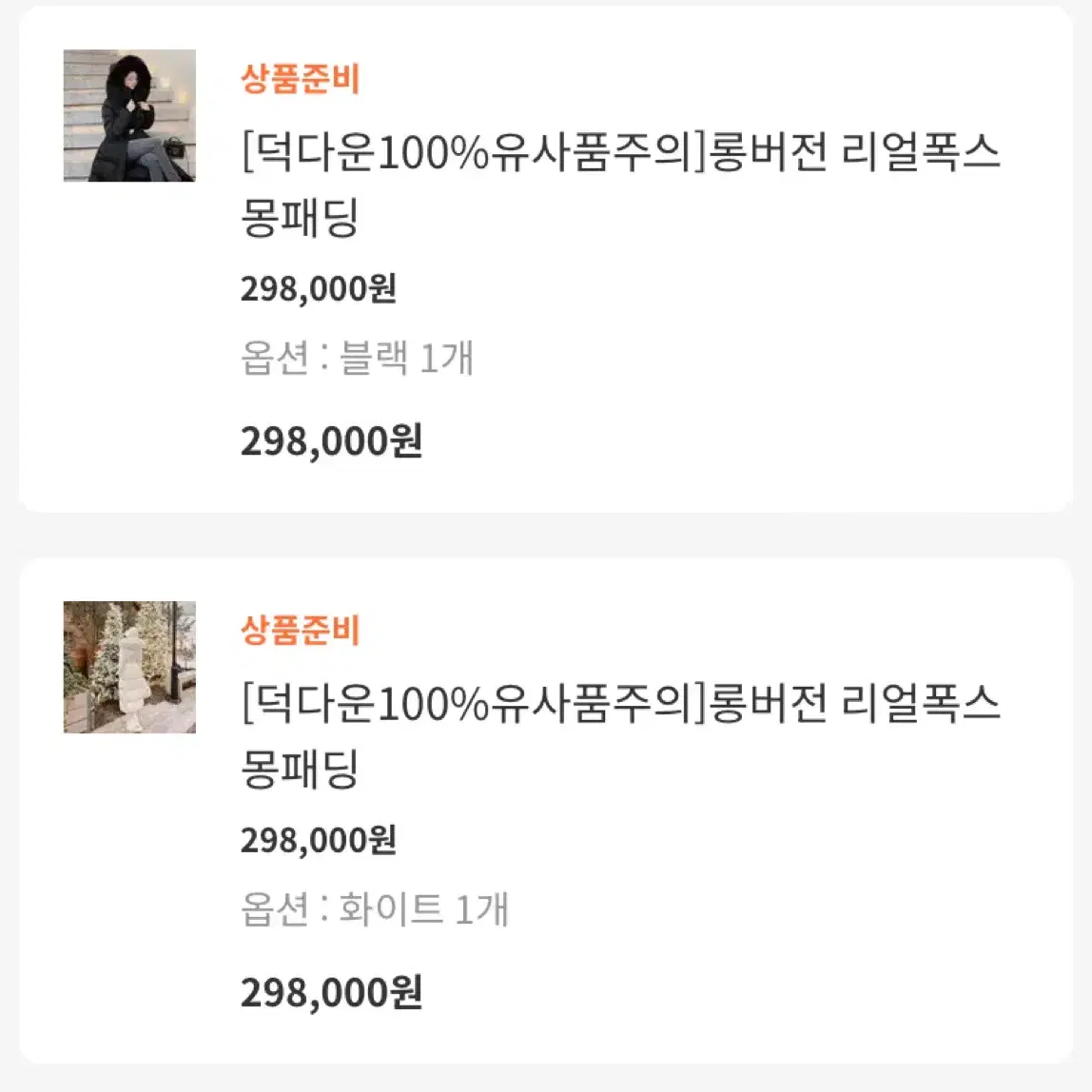Select the 옵션 : 화이트 1개 text
The height and width of the screenshot is (1092, 1092).
(375, 909)
